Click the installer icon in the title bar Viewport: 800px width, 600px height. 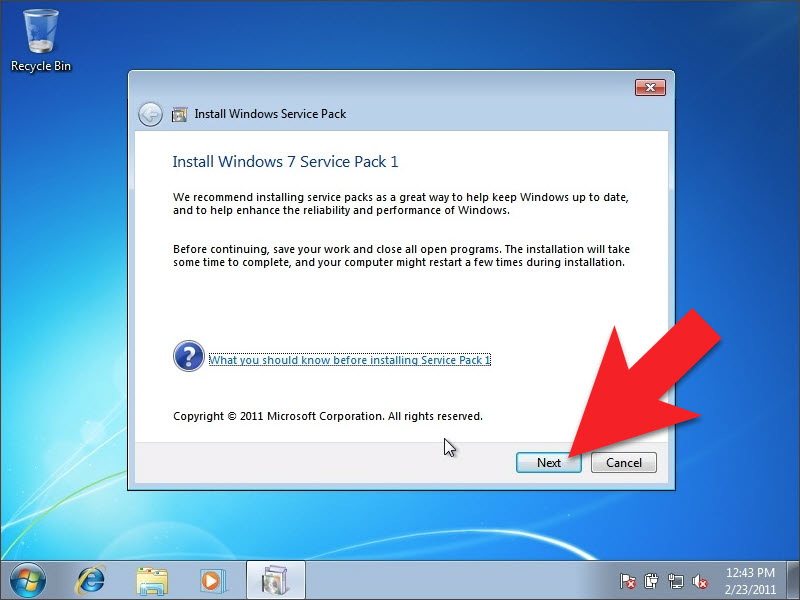point(179,114)
